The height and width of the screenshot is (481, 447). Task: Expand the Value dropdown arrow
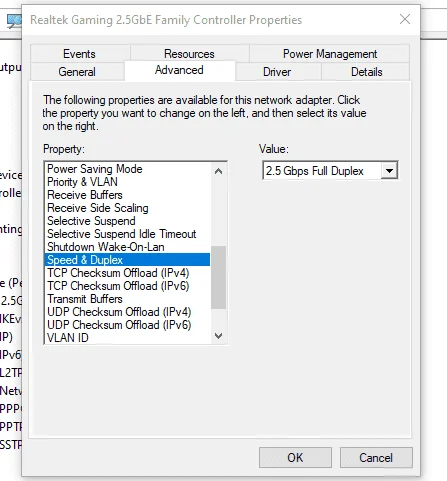(389, 171)
